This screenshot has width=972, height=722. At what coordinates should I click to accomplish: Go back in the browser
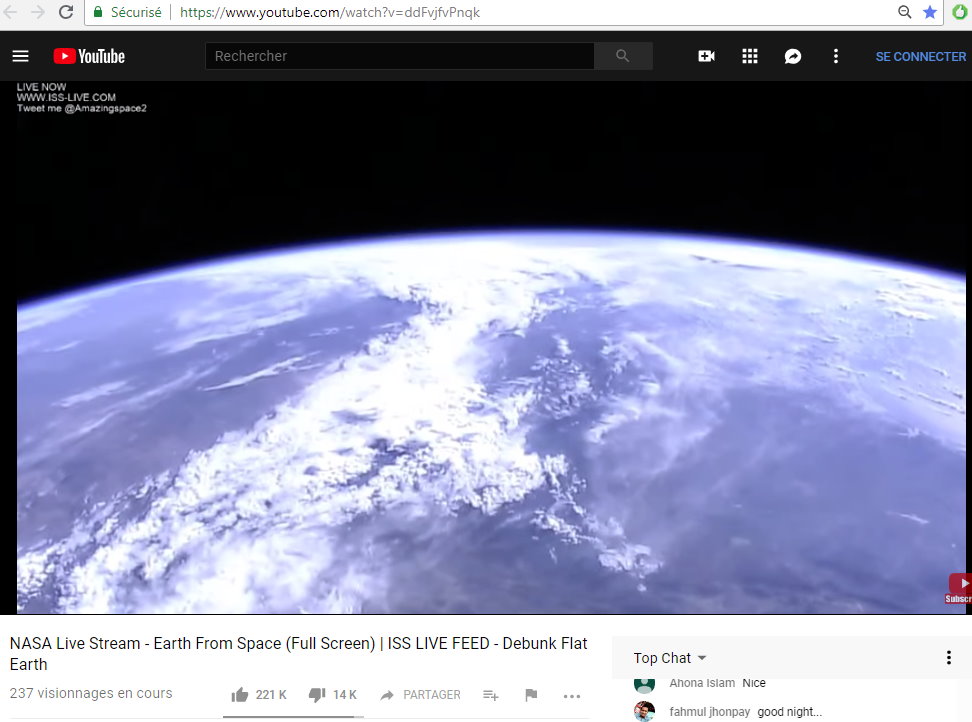click(x=11, y=12)
